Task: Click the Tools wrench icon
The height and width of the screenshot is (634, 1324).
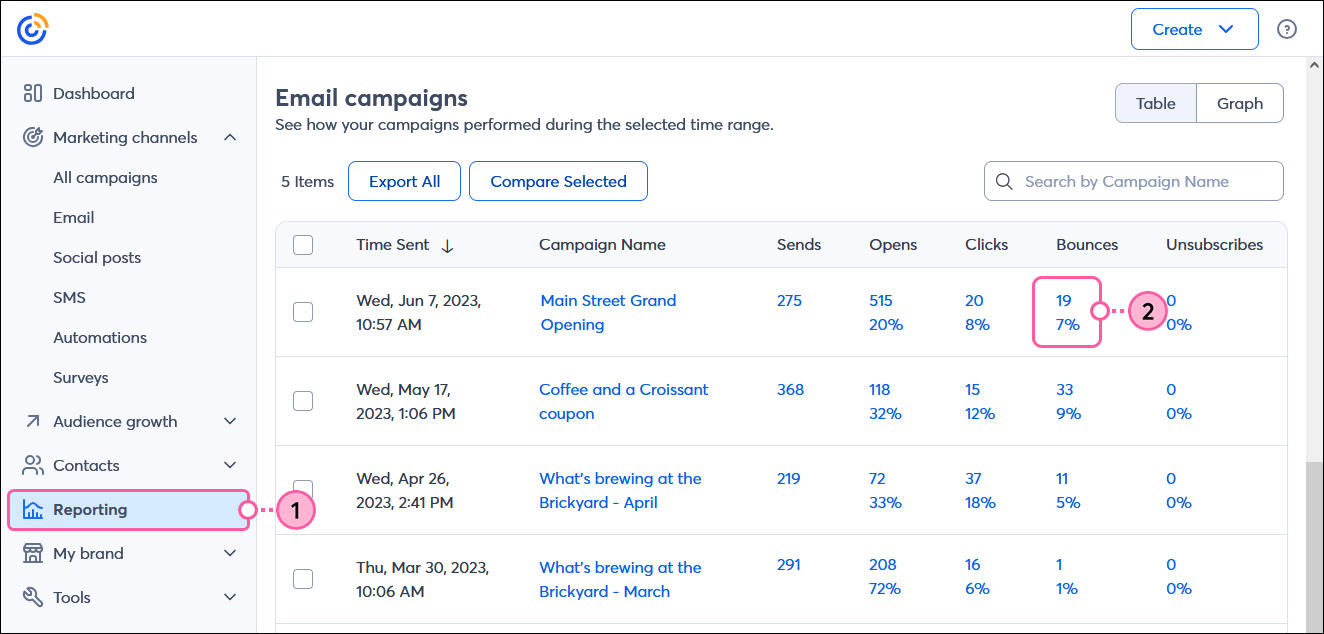Action: 32,597
